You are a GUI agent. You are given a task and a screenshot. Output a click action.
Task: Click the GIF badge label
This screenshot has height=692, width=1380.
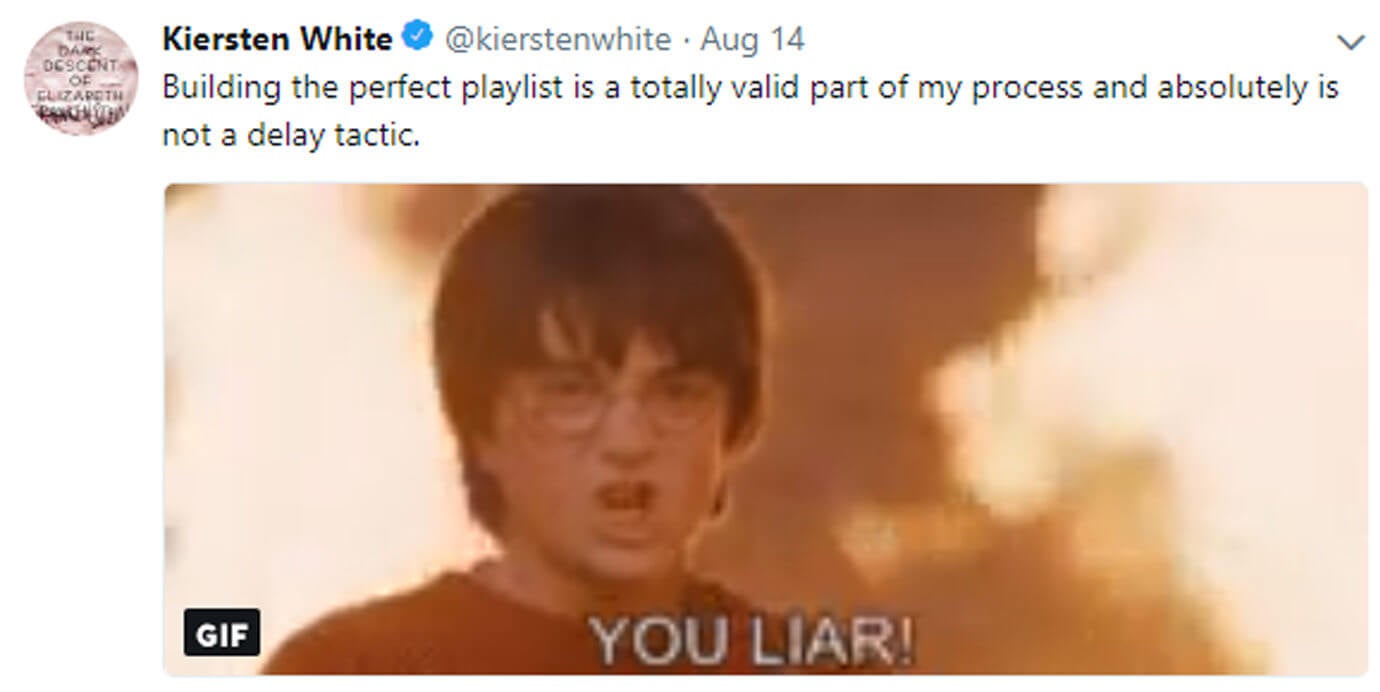222,633
